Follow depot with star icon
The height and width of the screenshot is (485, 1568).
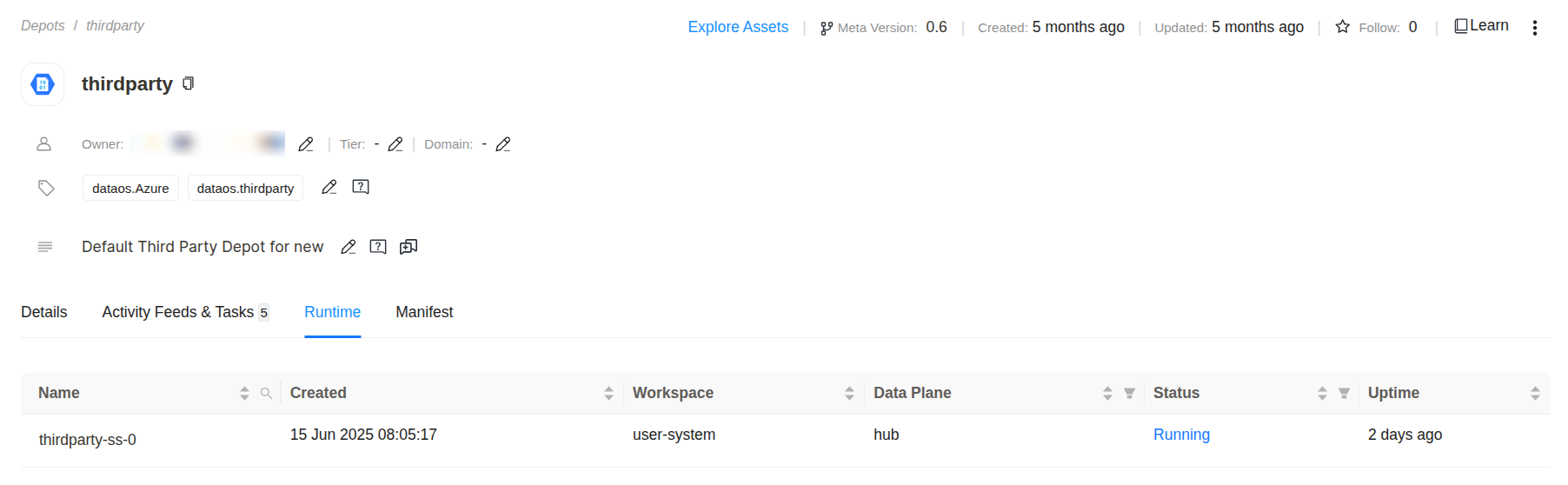pos(1343,27)
